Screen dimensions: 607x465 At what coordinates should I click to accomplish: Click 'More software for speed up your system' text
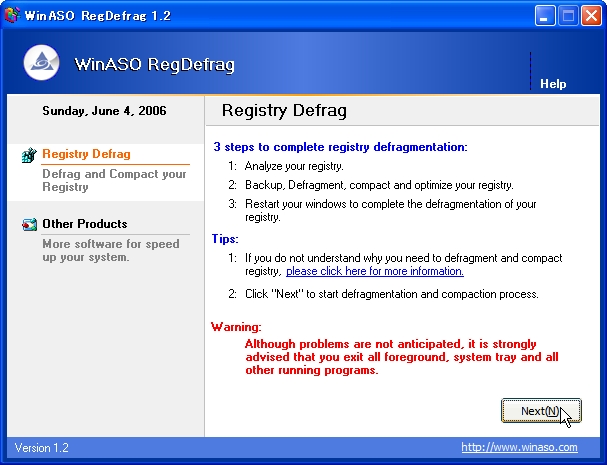(x=111, y=251)
